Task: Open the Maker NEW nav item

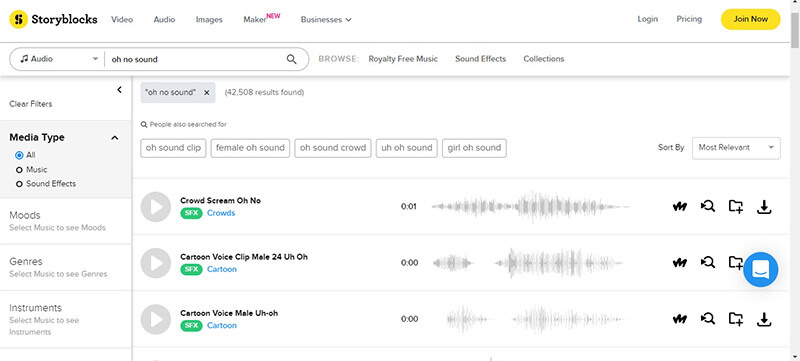Action: coord(262,19)
